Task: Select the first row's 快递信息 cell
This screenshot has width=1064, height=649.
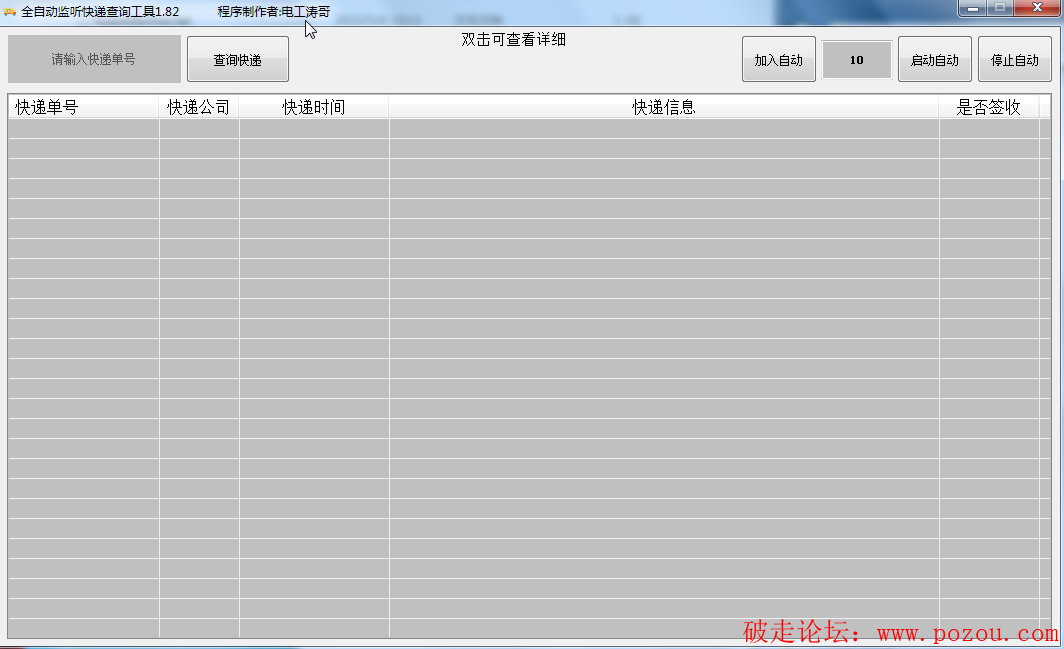Action: 664,128
